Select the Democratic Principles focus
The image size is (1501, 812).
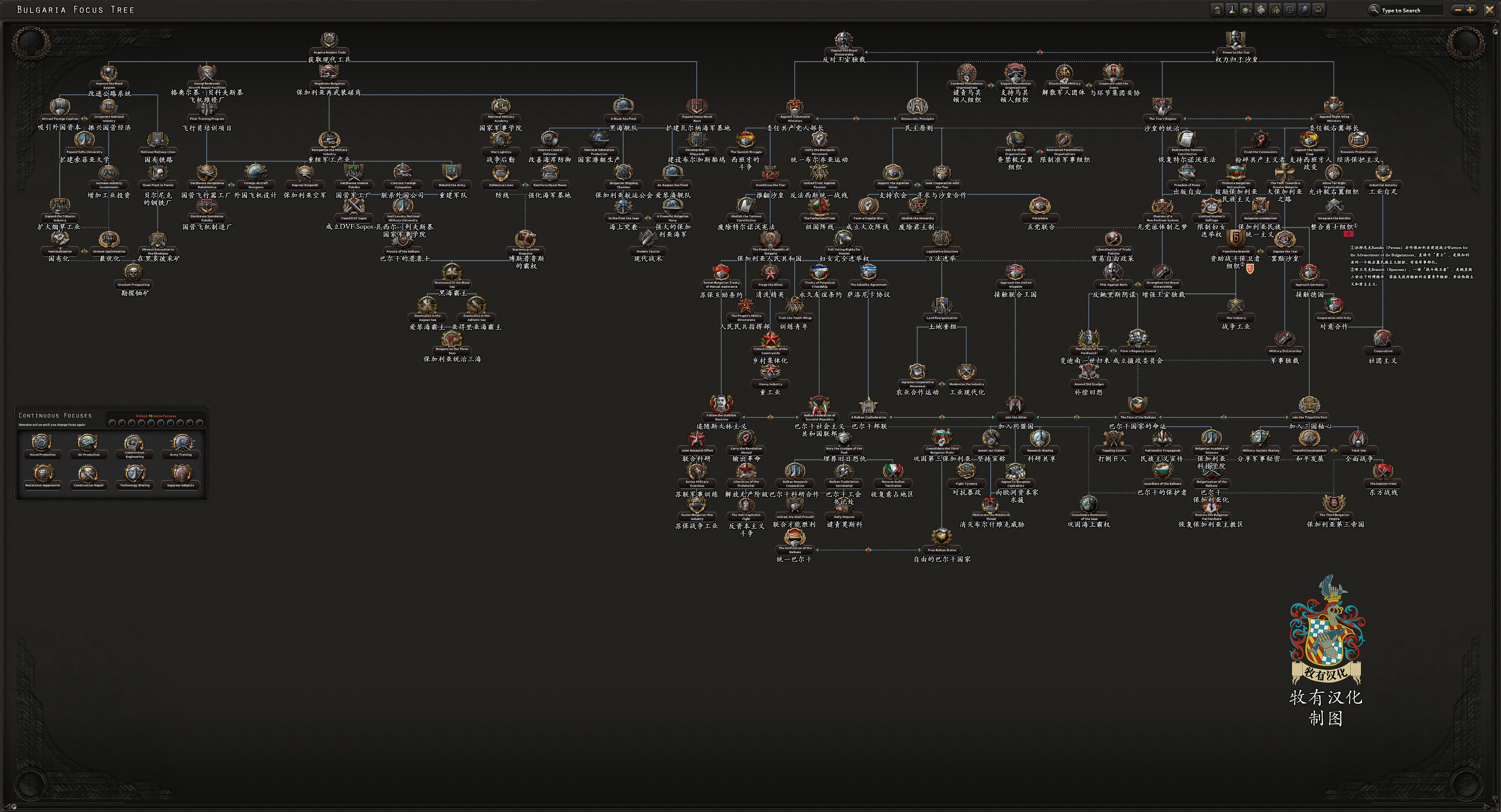tap(917, 111)
